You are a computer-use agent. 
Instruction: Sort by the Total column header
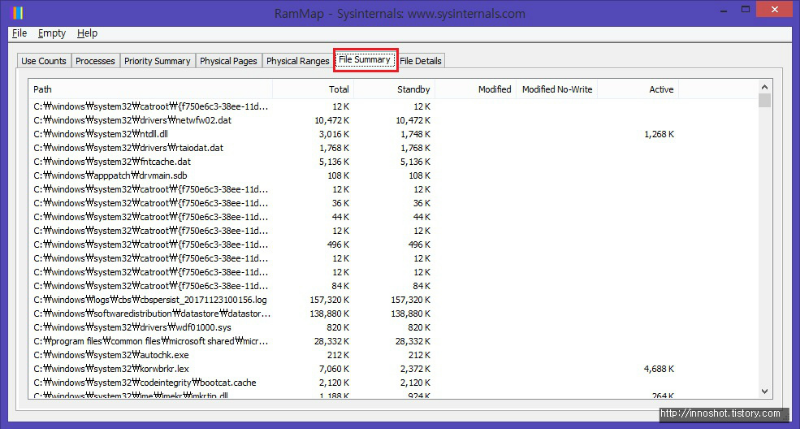313,89
